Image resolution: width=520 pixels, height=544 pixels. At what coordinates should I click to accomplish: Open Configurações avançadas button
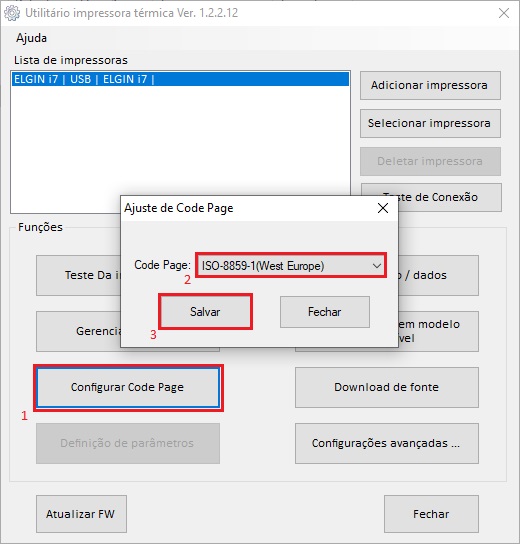pyautogui.click(x=386, y=443)
